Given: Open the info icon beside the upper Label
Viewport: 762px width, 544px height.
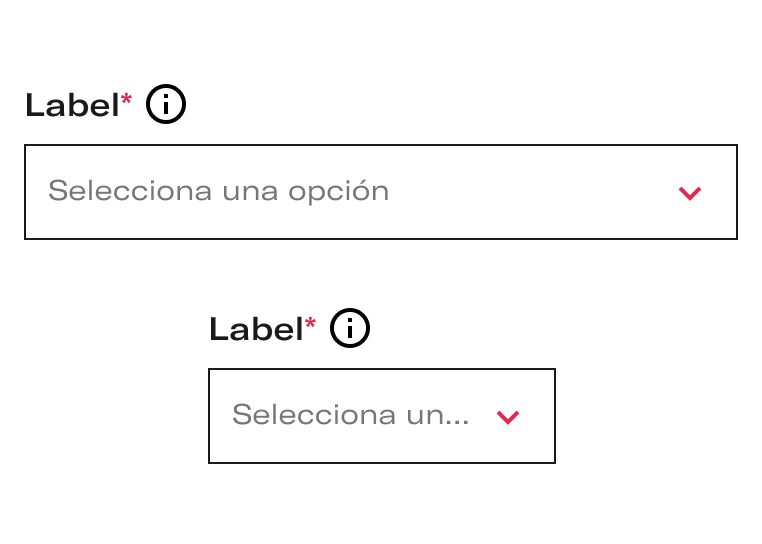Looking at the screenshot, I should pyautogui.click(x=166, y=104).
